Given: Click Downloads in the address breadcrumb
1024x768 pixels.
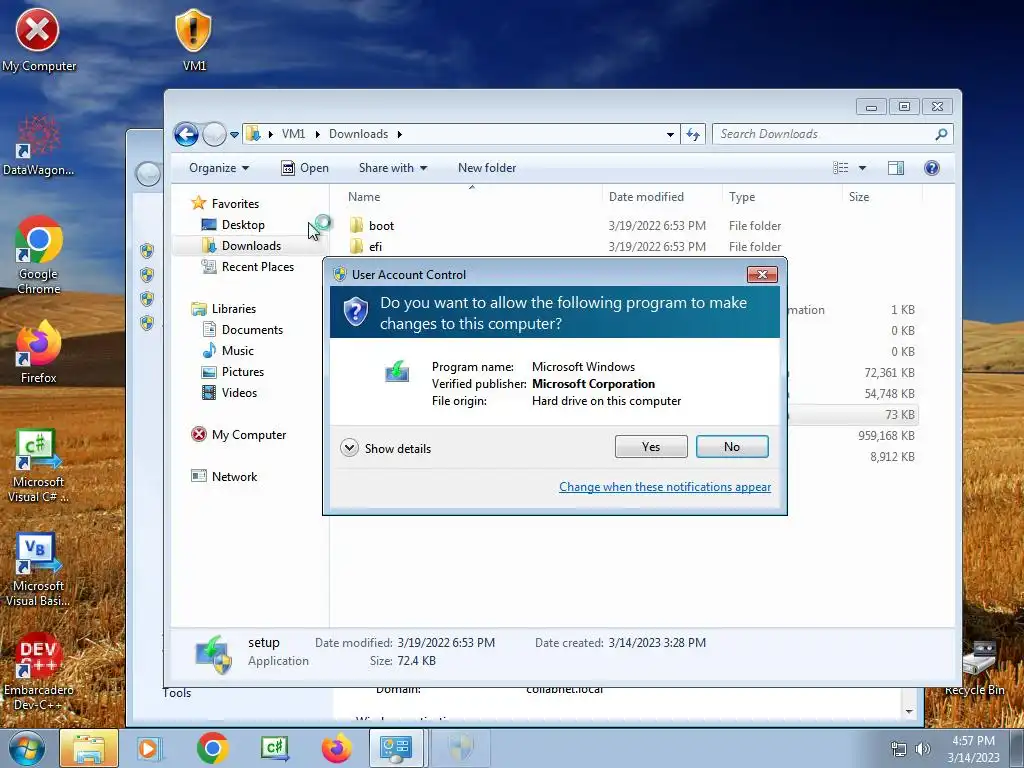Looking at the screenshot, I should (358, 134).
